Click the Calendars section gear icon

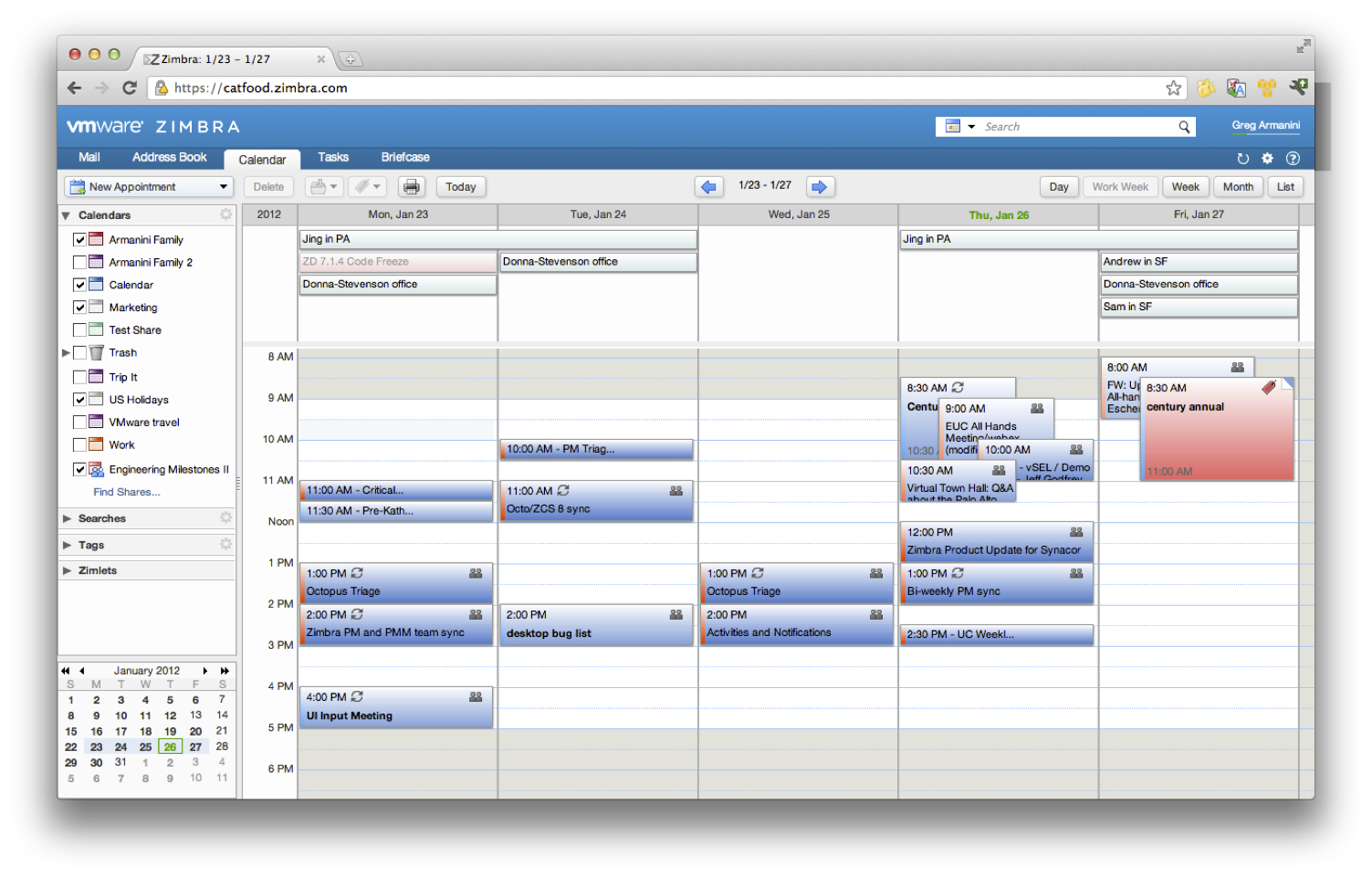click(x=225, y=214)
